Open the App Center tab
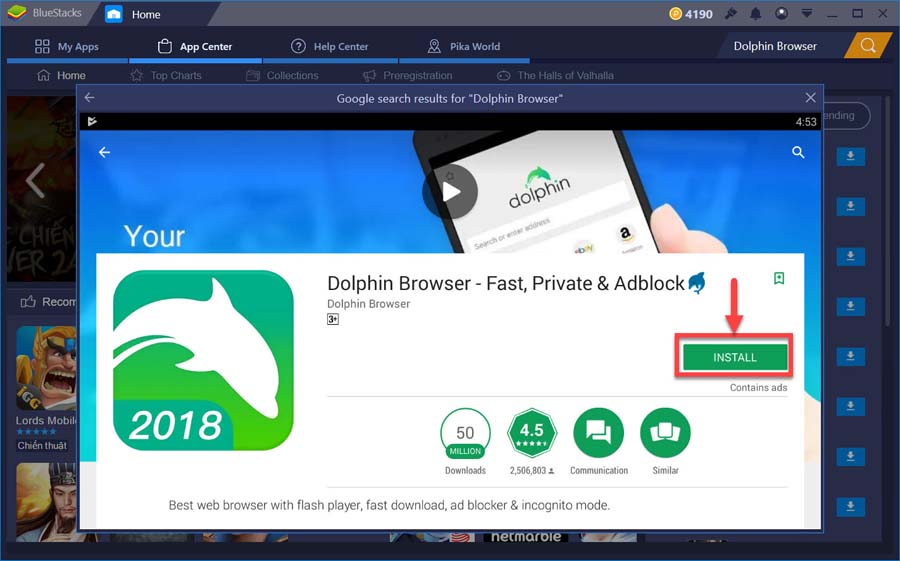This screenshot has width=900, height=561. pyautogui.click(x=195, y=47)
